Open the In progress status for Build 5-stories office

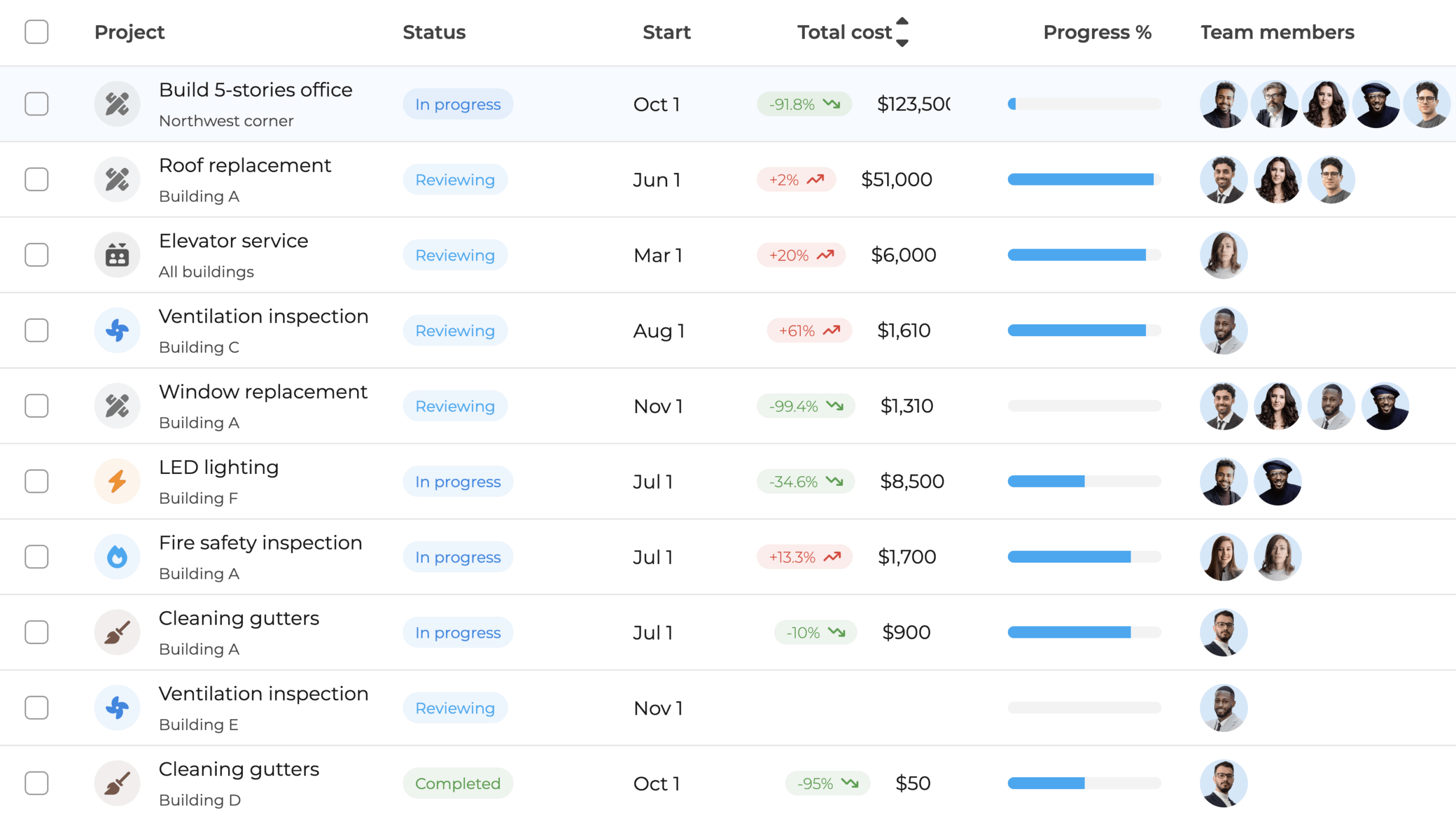[x=458, y=104]
